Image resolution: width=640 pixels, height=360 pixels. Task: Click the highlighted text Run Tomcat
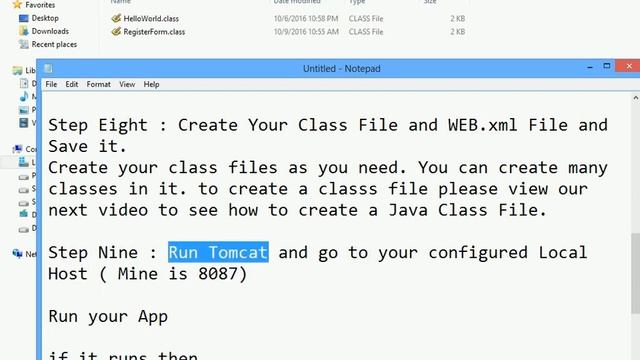218,252
